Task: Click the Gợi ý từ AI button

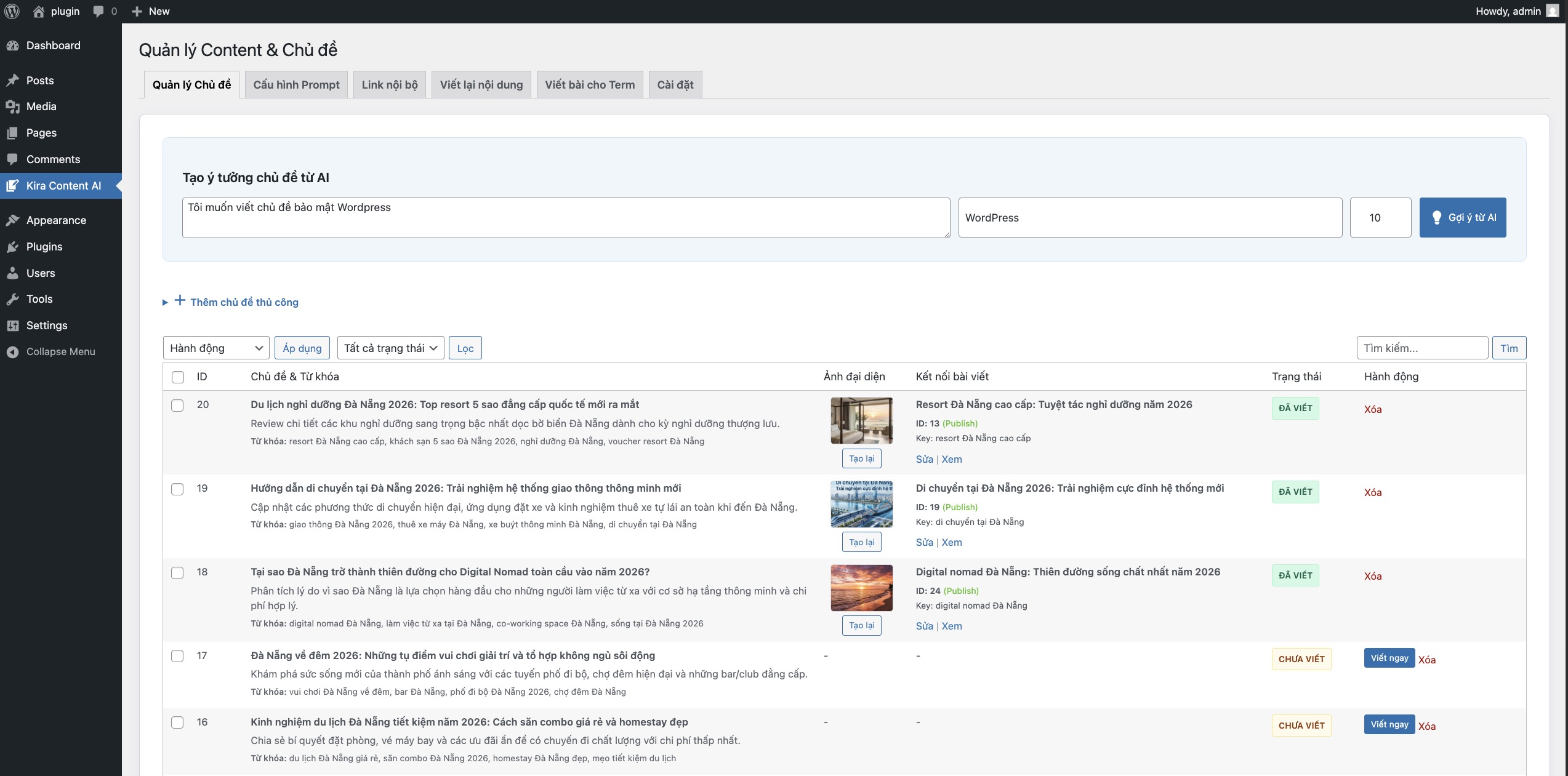Action: point(1463,217)
